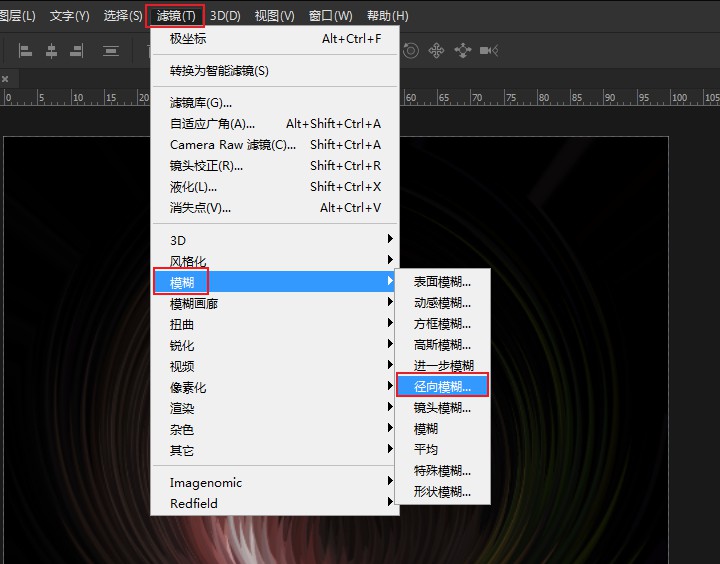720x564 pixels.
Task: Choose 转换为智能滤镜(S)
Action: [x=275, y=71]
